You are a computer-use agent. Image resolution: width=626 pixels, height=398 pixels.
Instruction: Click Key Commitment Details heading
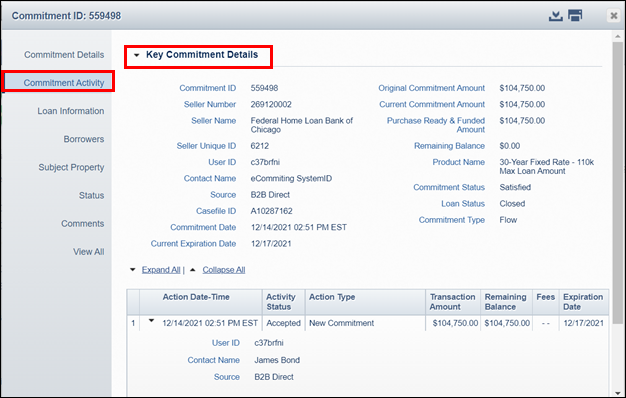pyautogui.click(x=202, y=55)
